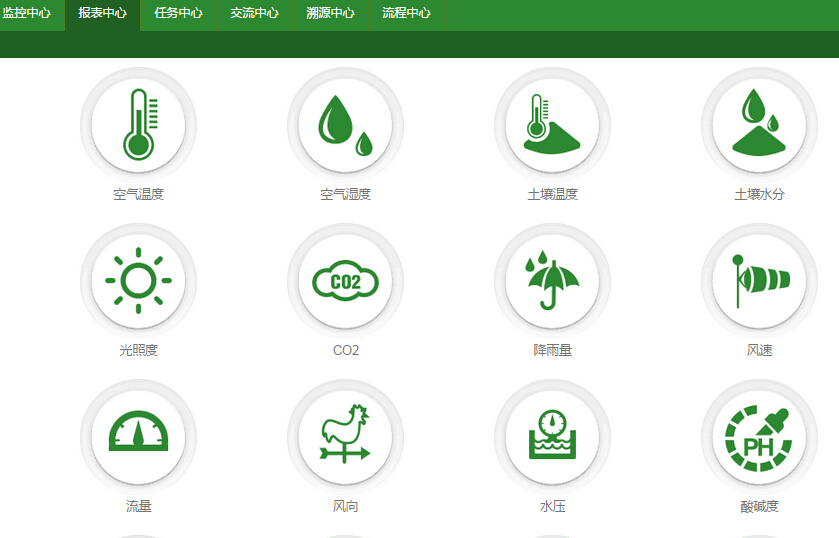
Task: Select the PH acidity icon
Action: (759, 437)
